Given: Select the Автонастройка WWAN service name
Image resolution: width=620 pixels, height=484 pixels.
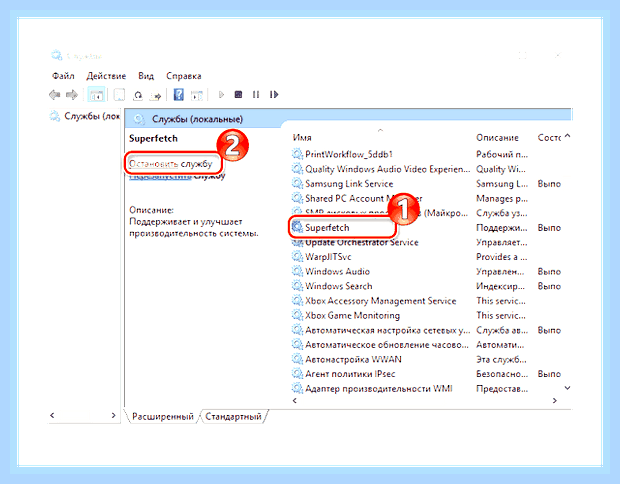Looking at the screenshot, I should [x=353, y=359].
